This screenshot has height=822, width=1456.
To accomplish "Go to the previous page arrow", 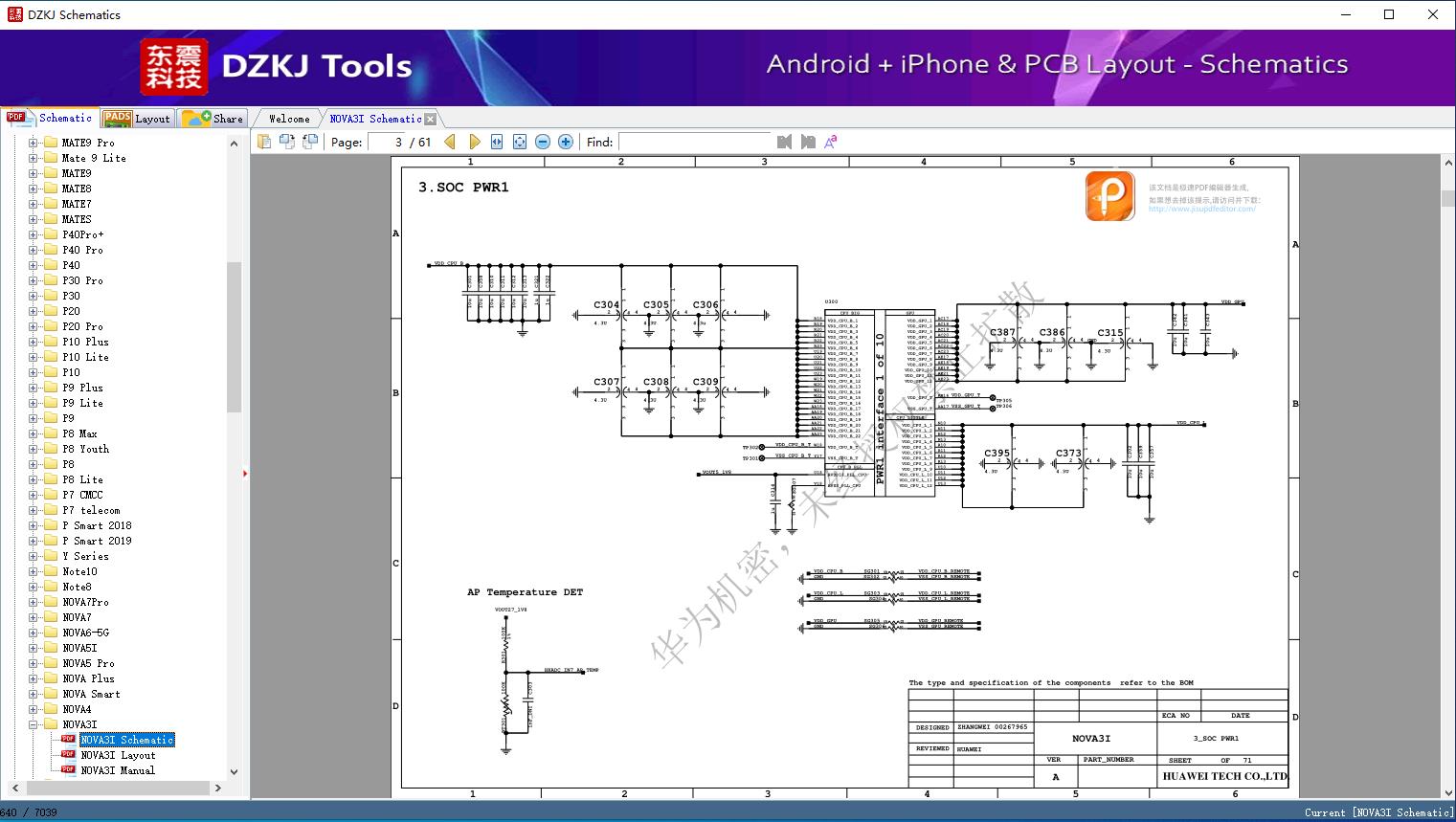I will (450, 142).
